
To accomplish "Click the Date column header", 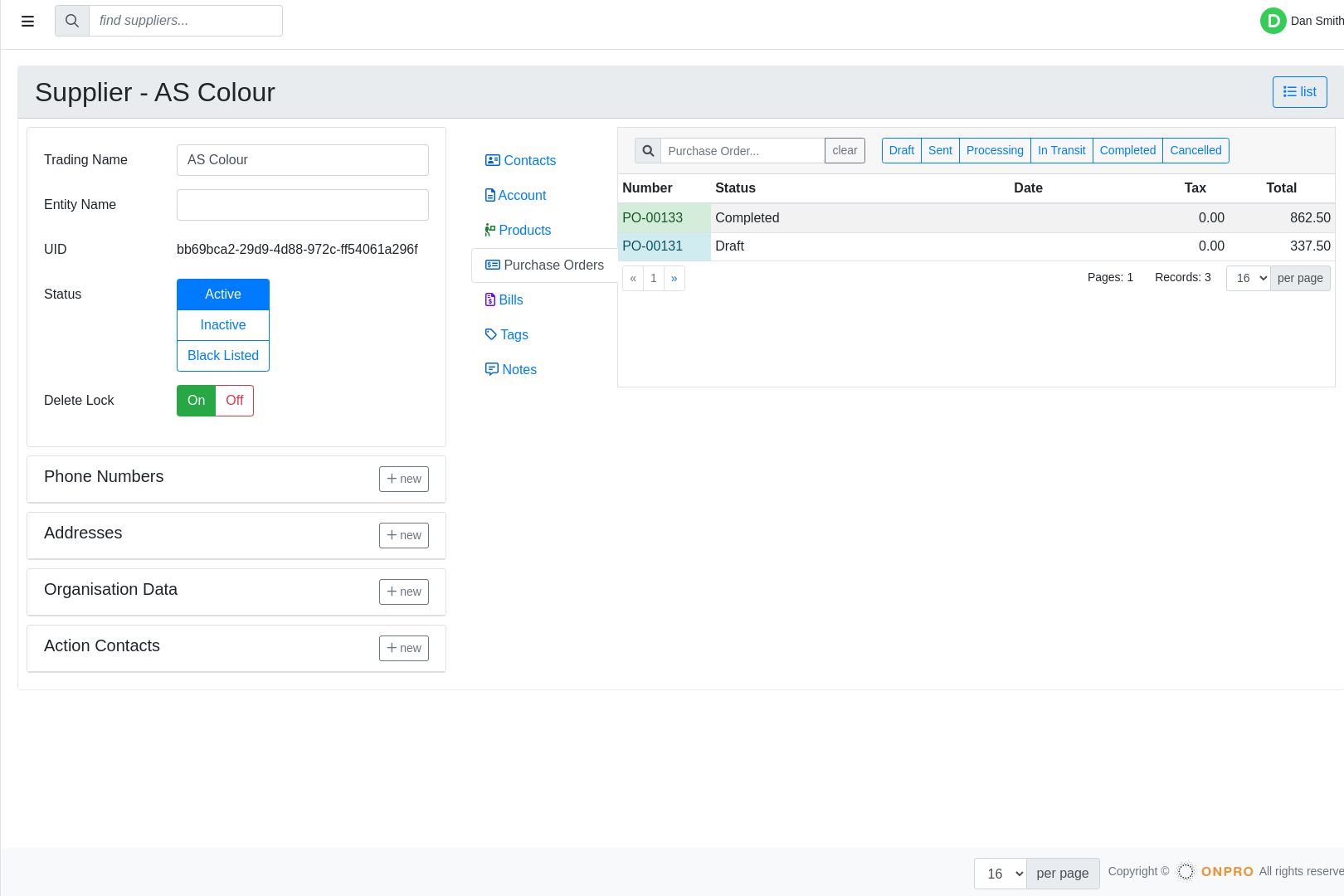I will point(1028,188).
